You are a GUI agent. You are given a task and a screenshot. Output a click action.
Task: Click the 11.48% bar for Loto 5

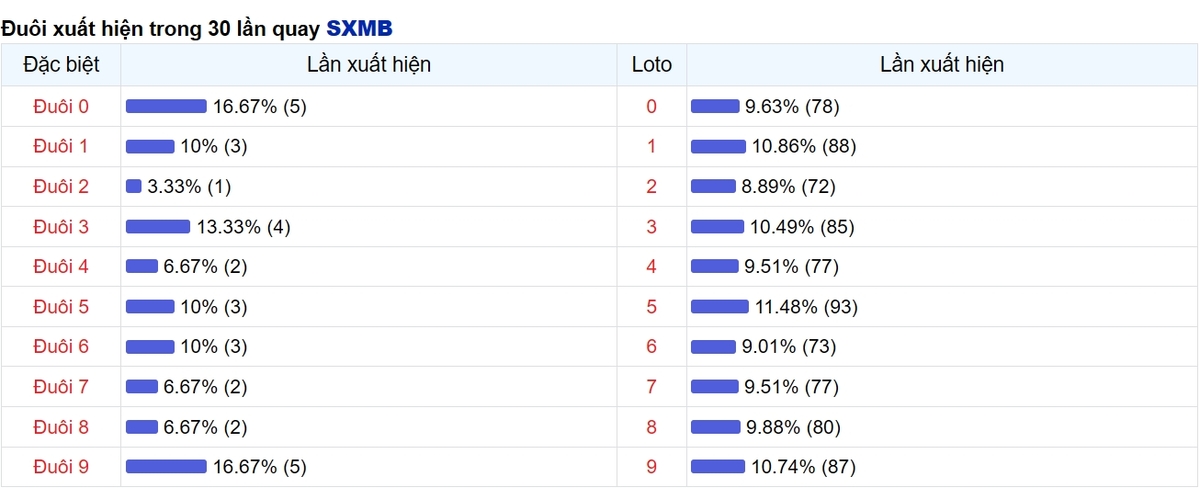(718, 306)
